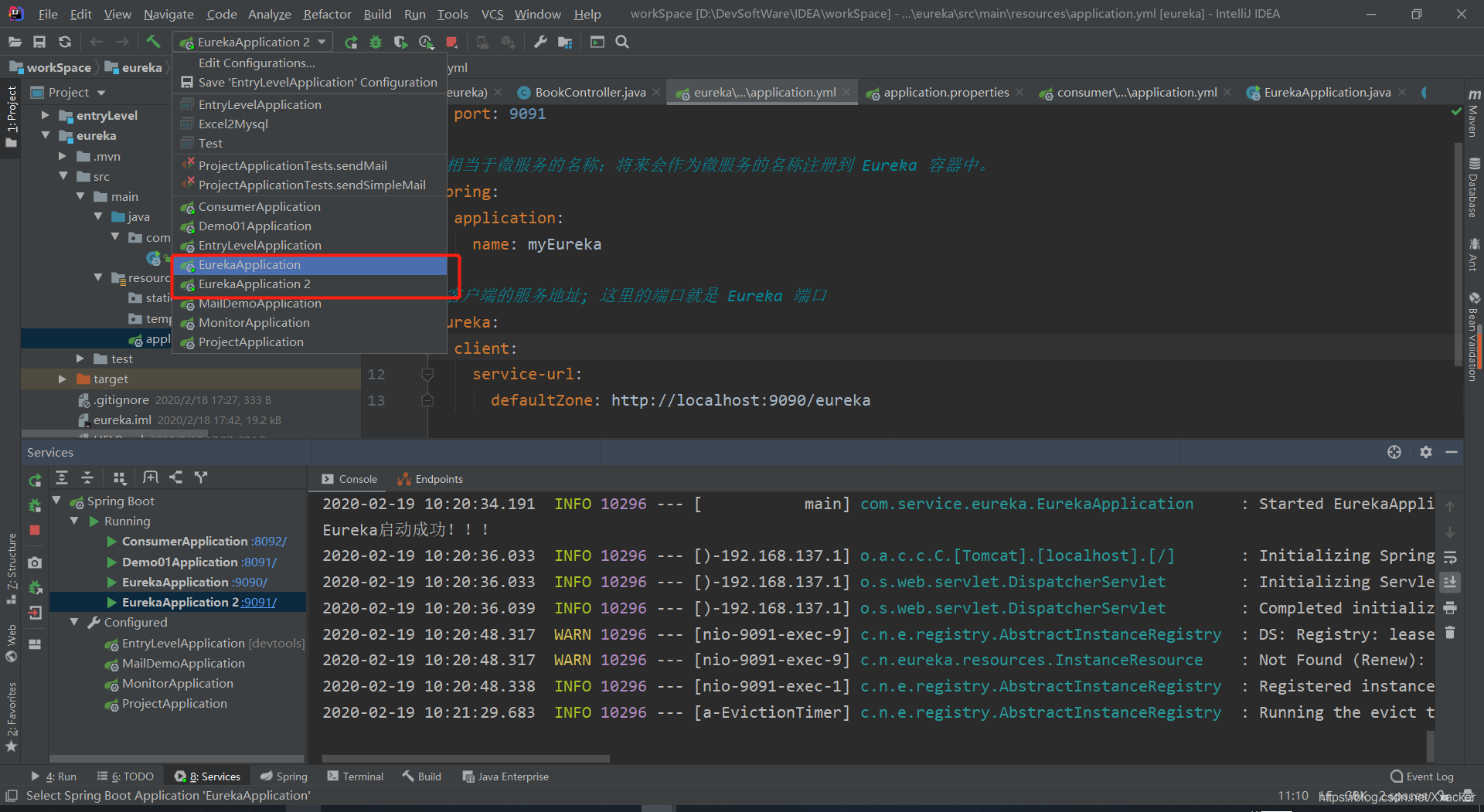Click the Add Service icon
The width and height of the screenshot is (1484, 812).
tap(151, 477)
